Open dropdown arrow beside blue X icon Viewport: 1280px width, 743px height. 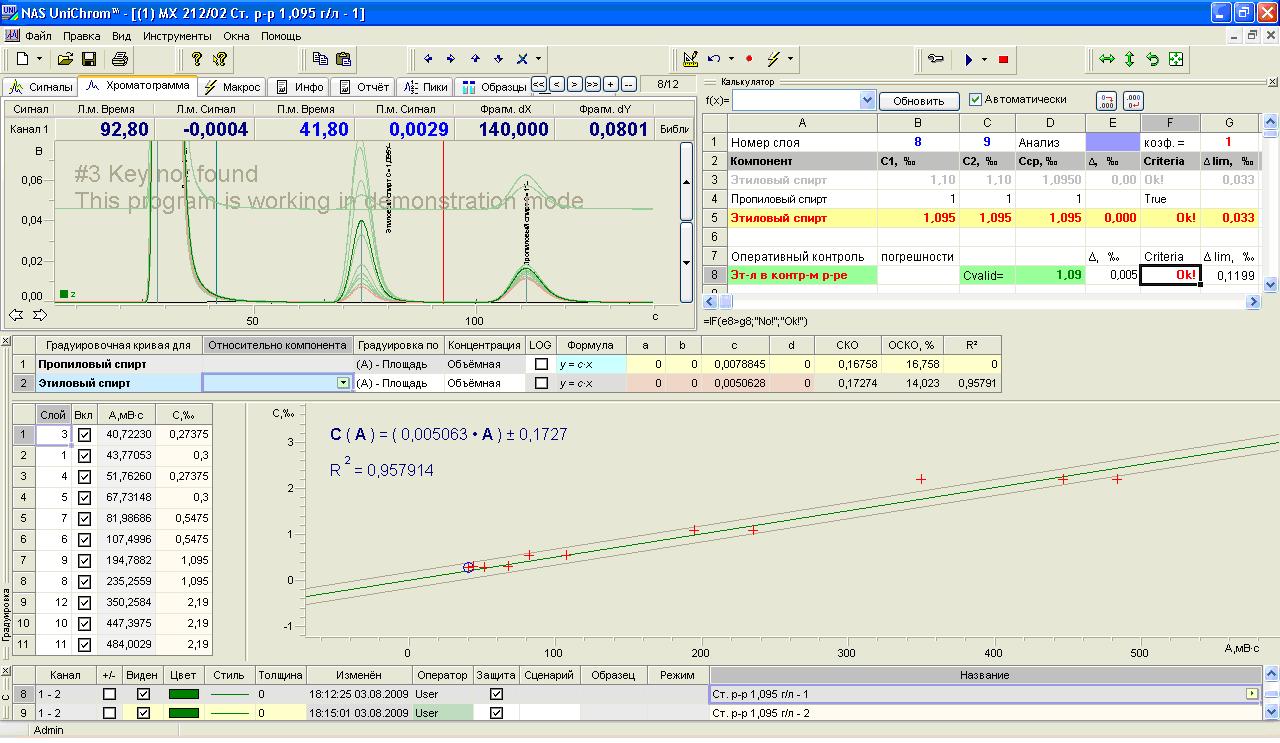(538, 59)
